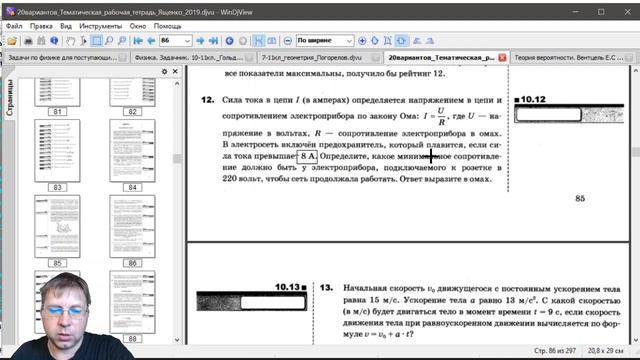Close the '7-11кл_геометрия_Погорелов' tab
Image resolution: width=640 pixels, height=360 pixels.
pyautogui.click(x=376, y=58)
